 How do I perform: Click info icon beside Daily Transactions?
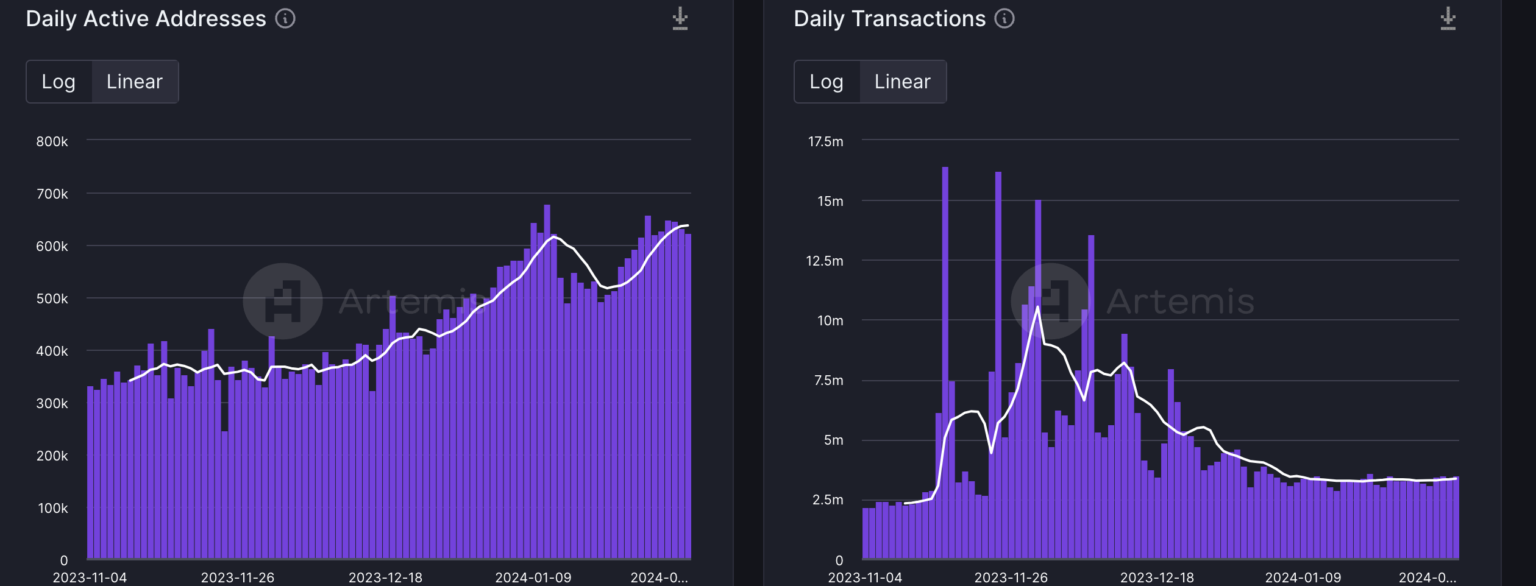click(x=1005, y=19)
